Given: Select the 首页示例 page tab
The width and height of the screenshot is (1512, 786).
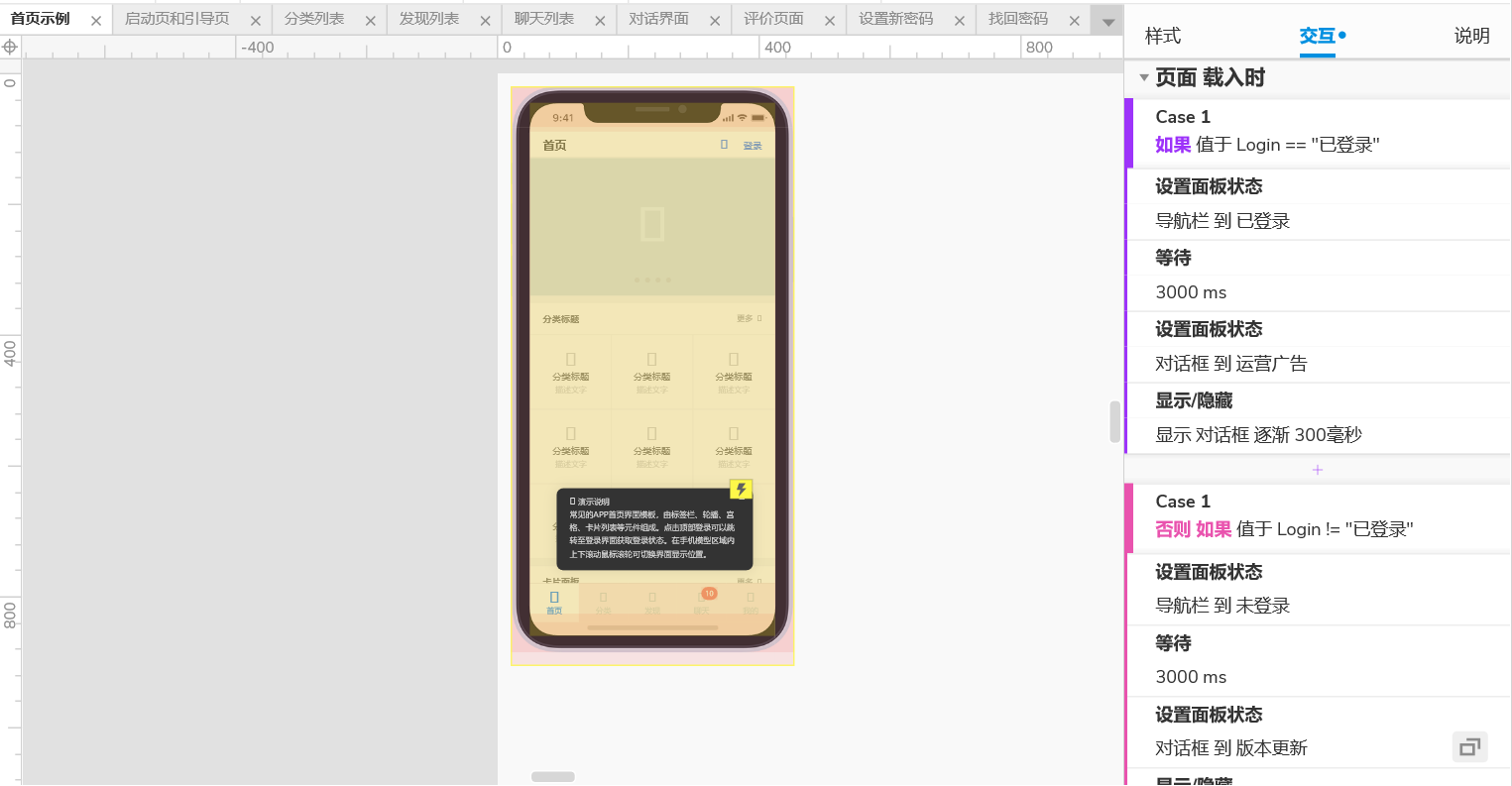Looking at the screenshot, I should (41, 19).
